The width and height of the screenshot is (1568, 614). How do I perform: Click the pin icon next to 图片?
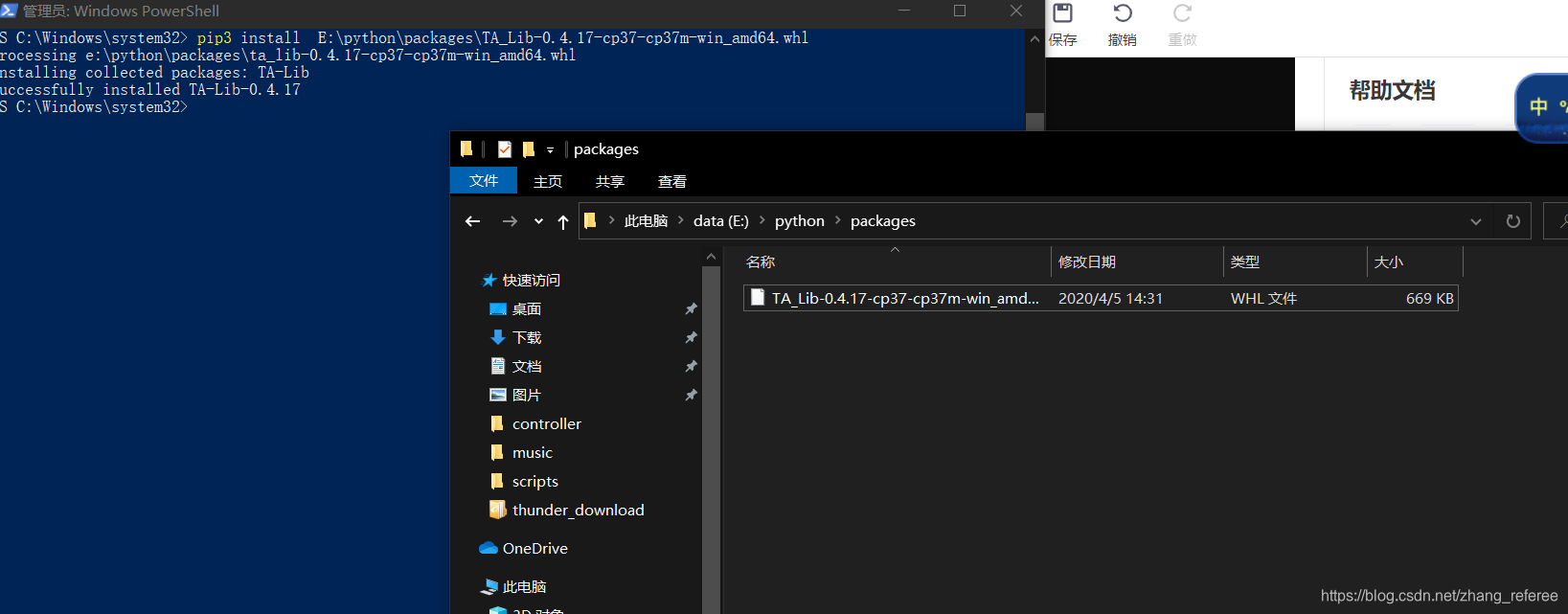pos(691,396)
